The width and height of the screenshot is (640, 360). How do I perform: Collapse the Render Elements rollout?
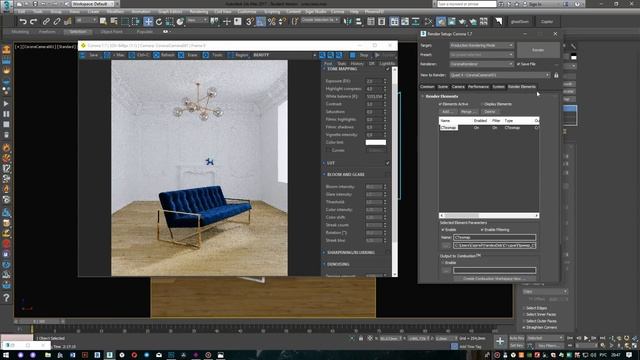click(x=423, y=96)
